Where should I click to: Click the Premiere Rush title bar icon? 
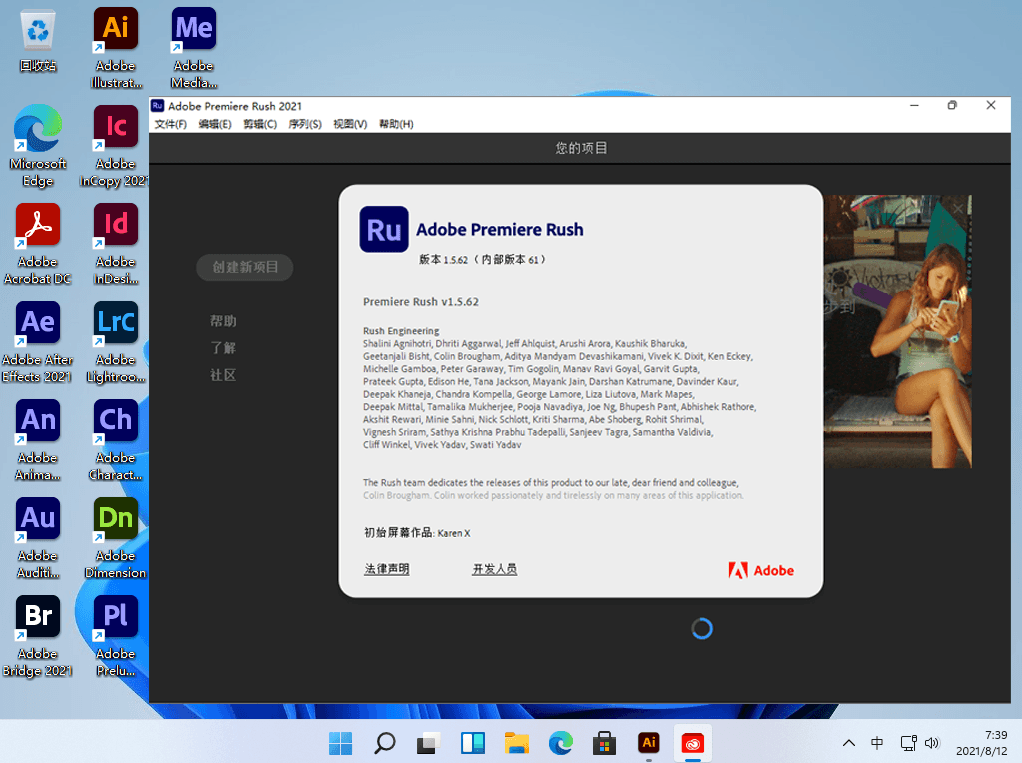tap(157, 106)
